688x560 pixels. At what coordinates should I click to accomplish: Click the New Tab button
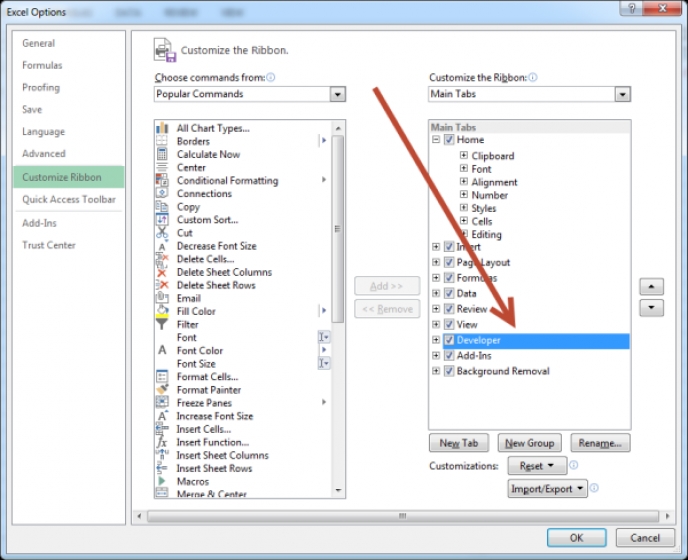tap(459, 443)
